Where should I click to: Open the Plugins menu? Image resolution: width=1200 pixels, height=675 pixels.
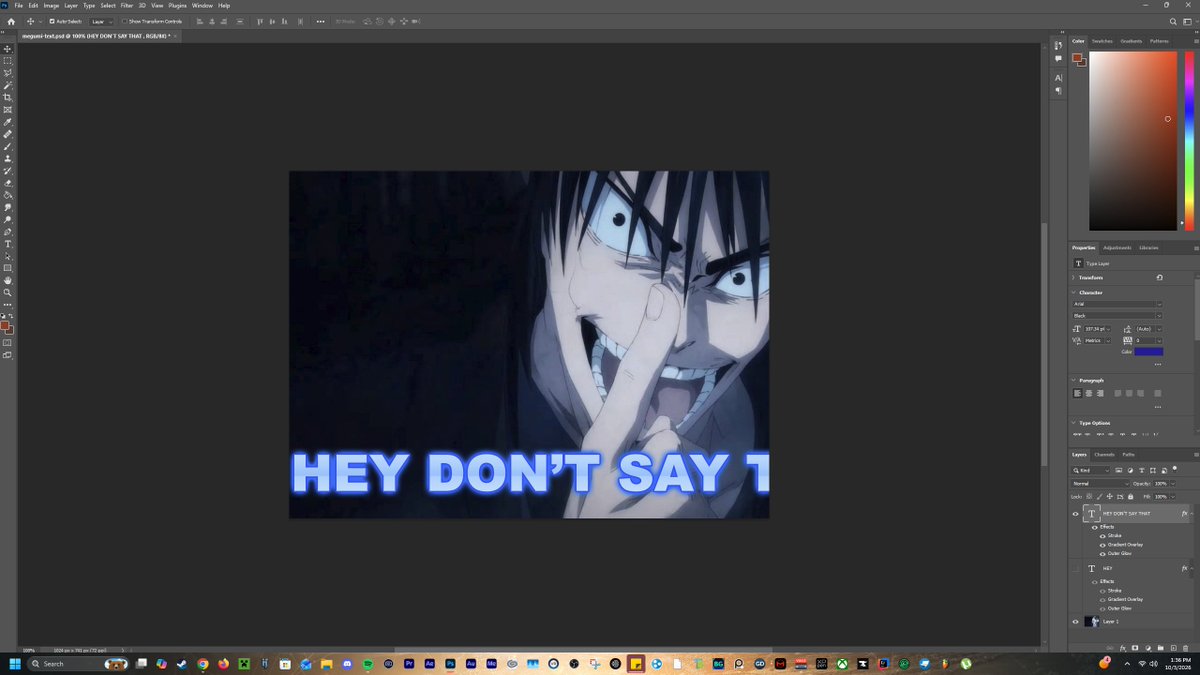point(178,5)
